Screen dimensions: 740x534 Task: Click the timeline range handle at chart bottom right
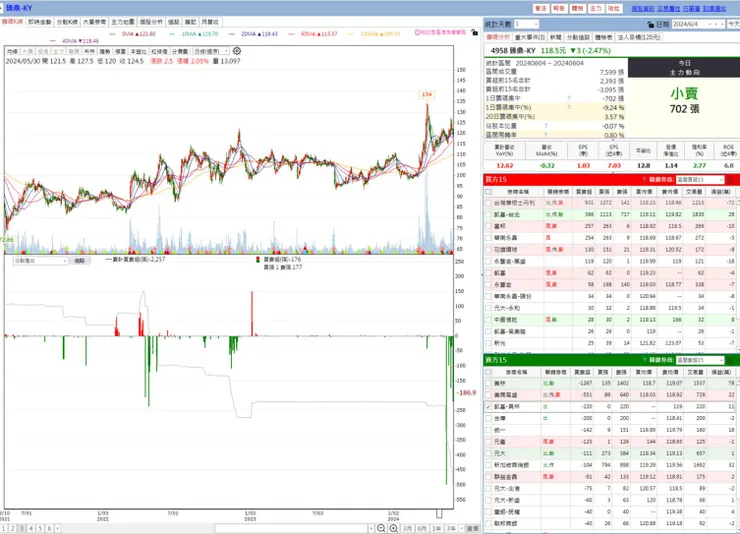pos(439,513)
